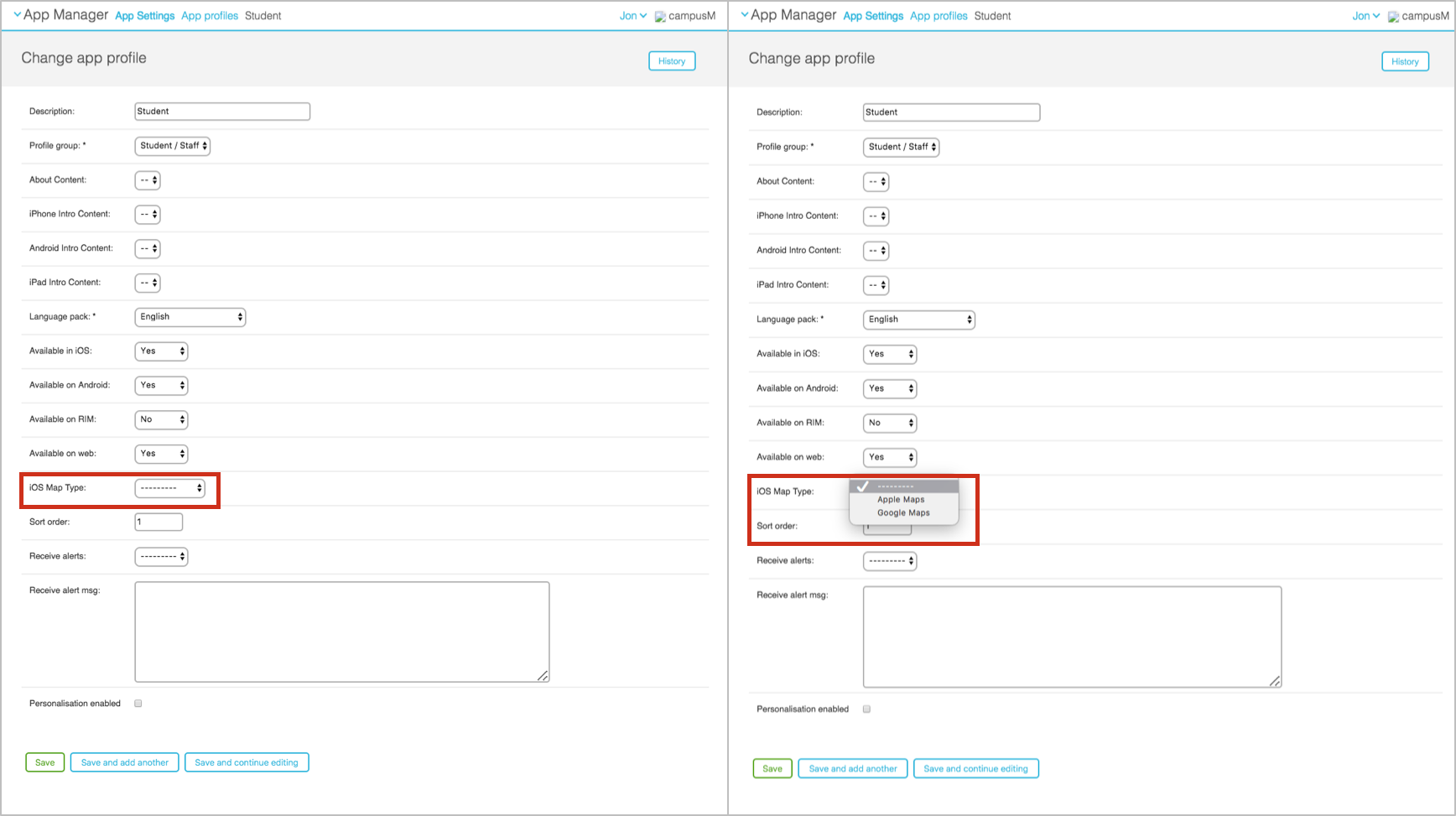Click the Description field in right panel
1456x816 pixels.
pos(951,112)
